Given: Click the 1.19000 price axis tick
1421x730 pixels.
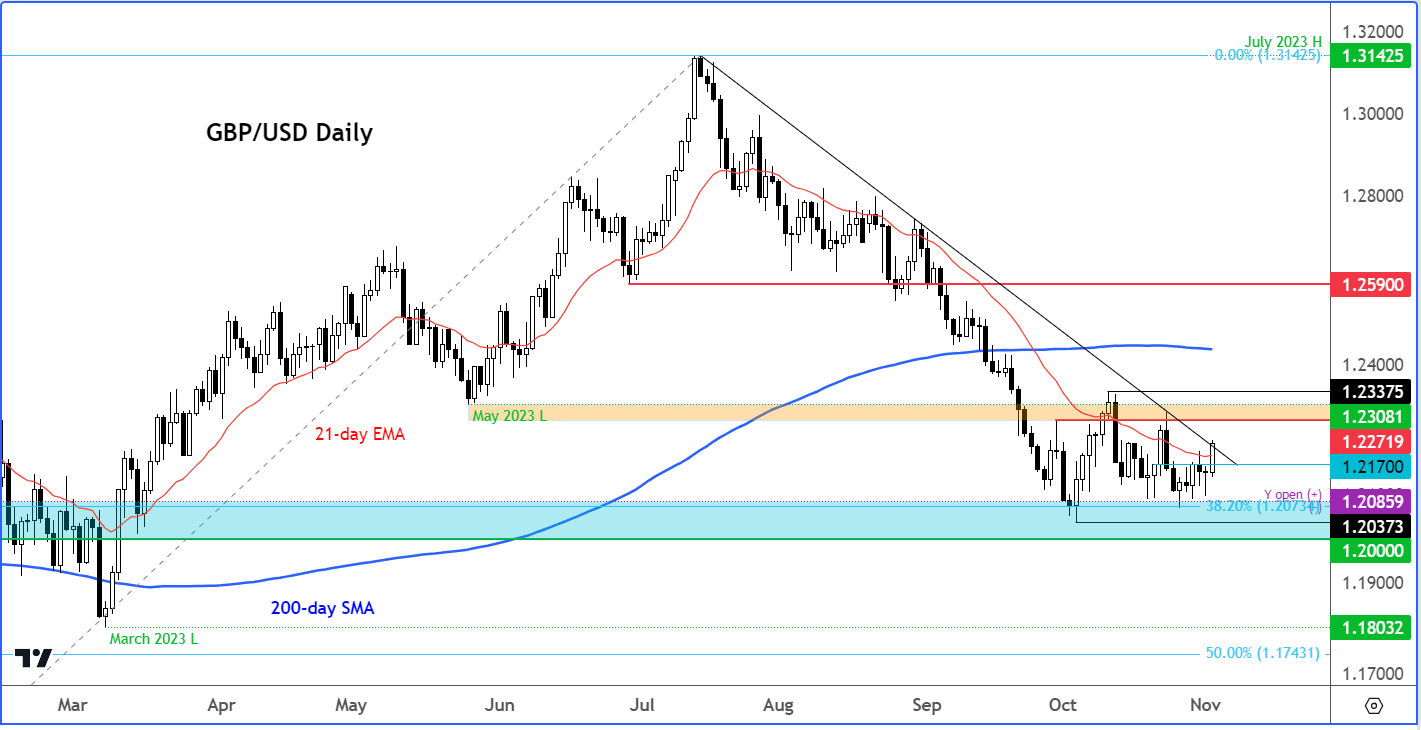Looking at the screenshot, I should pos(1375,582).
